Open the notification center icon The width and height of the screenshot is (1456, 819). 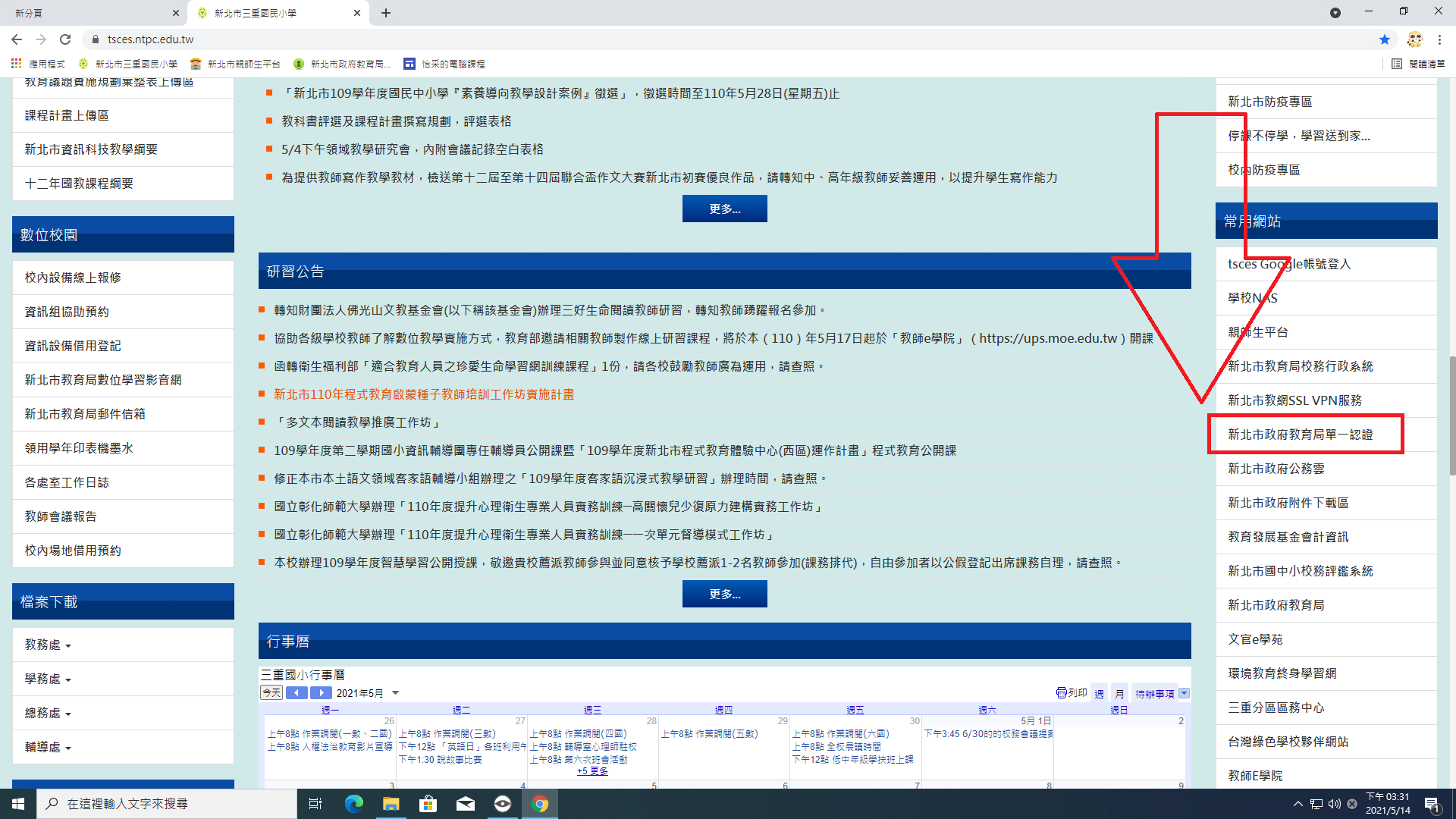[1432, 804]
